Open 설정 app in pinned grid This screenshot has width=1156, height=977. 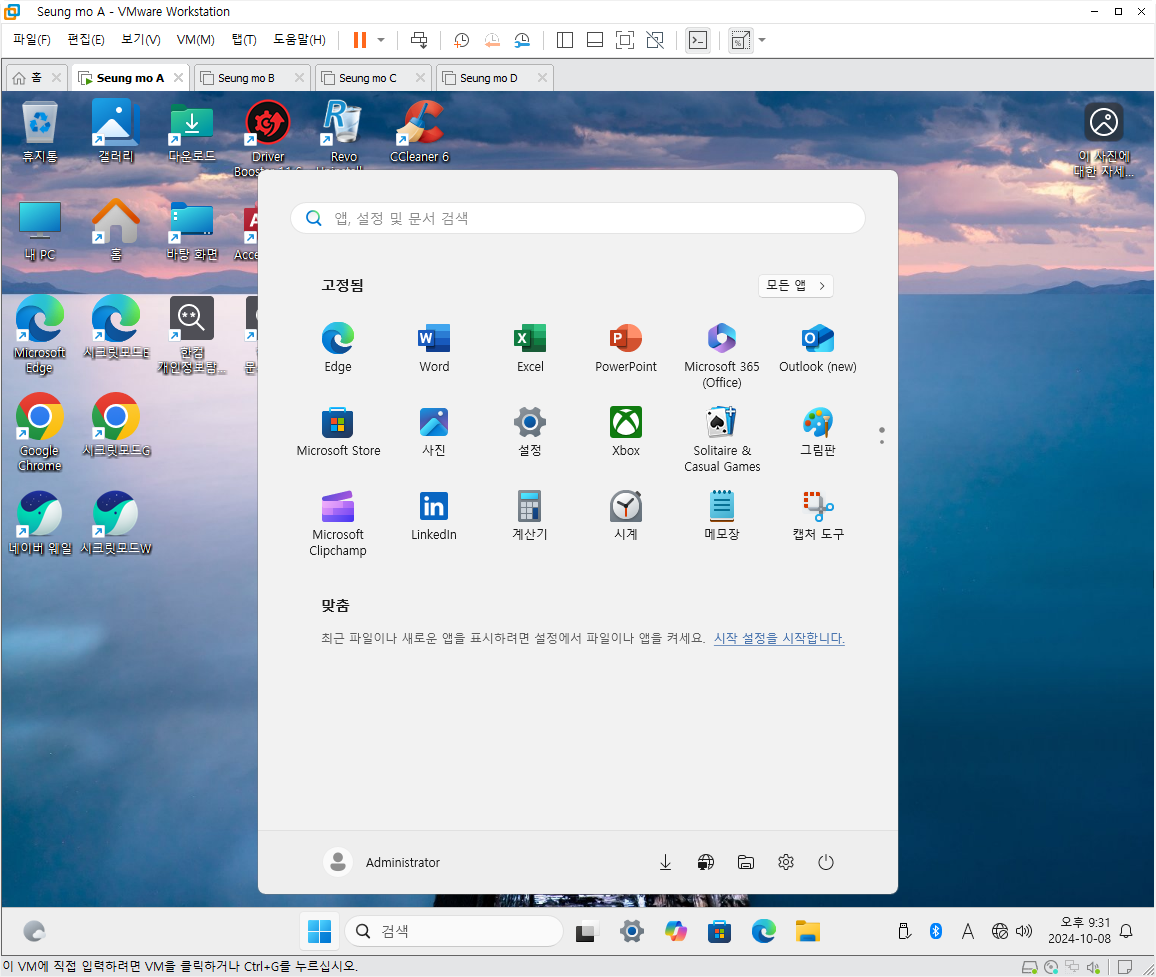(x=529, y=431)
